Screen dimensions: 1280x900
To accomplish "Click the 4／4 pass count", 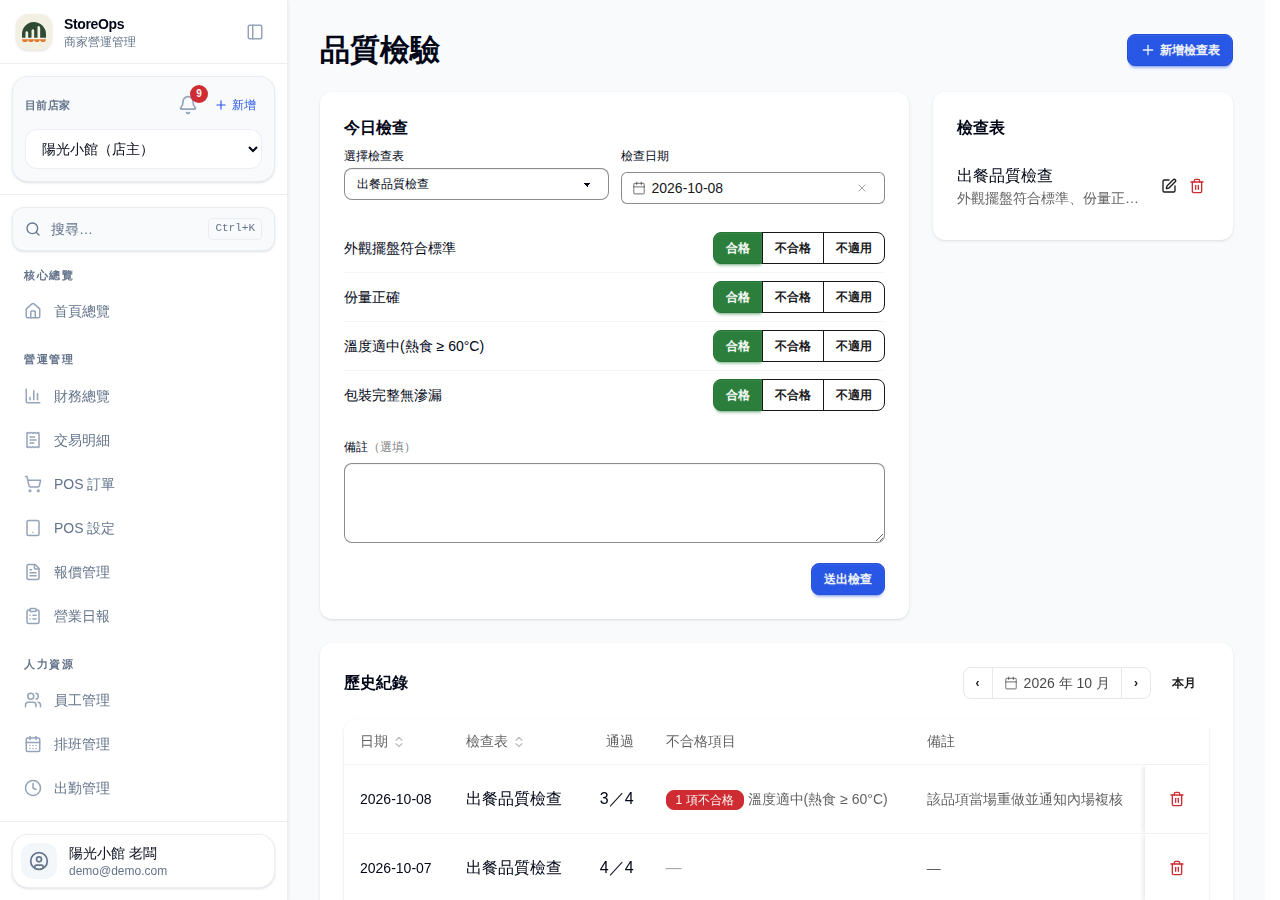I will [x=617, y=868].
